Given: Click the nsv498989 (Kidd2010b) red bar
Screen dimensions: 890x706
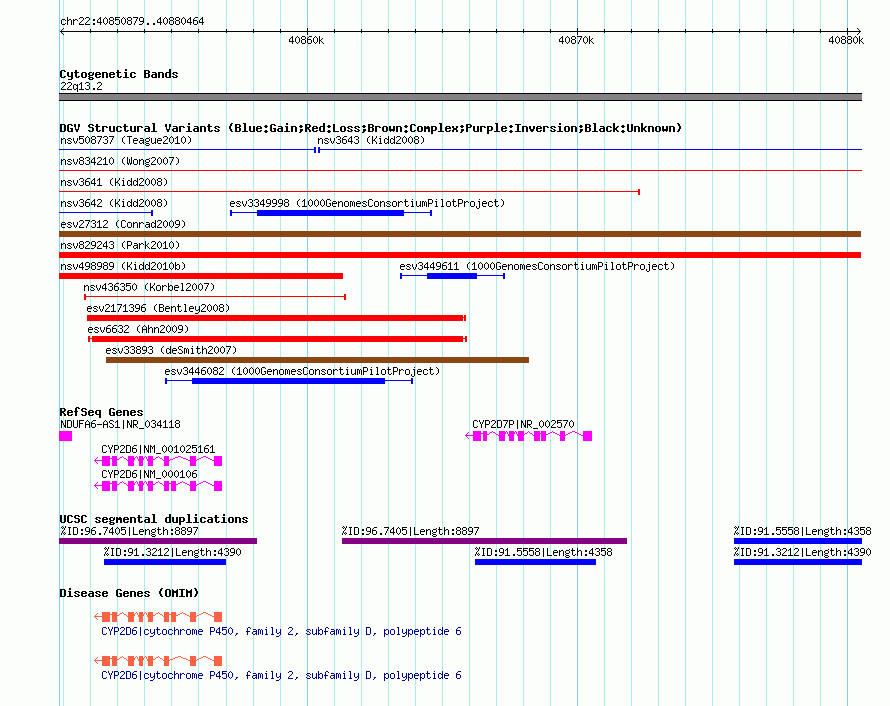Looking at the screenshot, I should tap(201, 276).
